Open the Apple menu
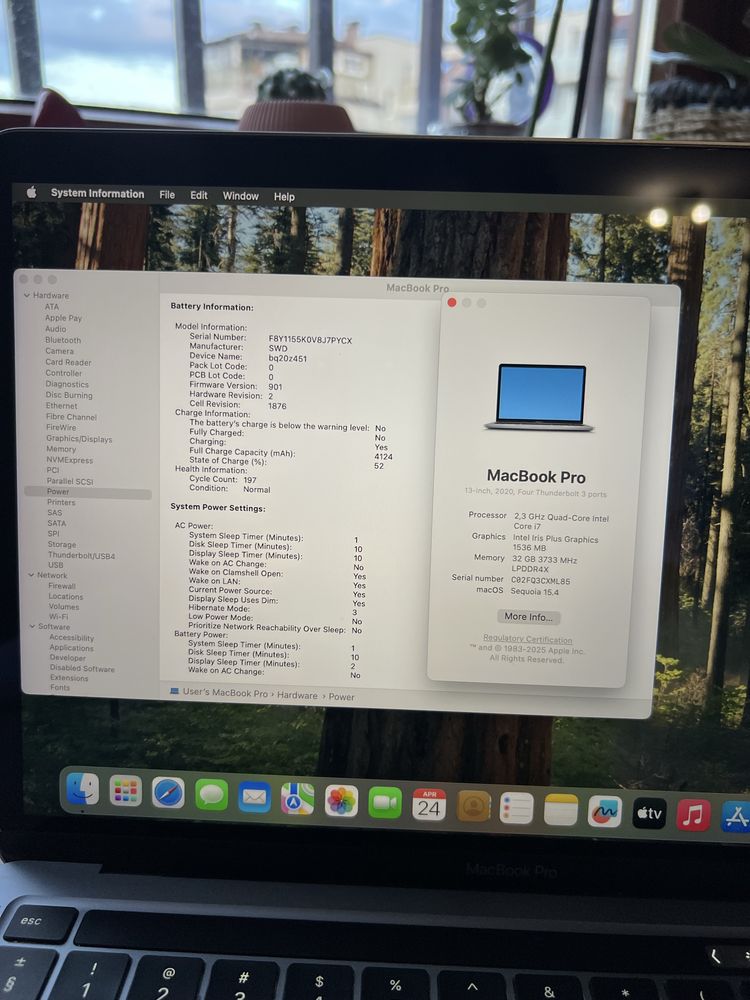This screenshot has height=1000, width=750. click(31, 192)
